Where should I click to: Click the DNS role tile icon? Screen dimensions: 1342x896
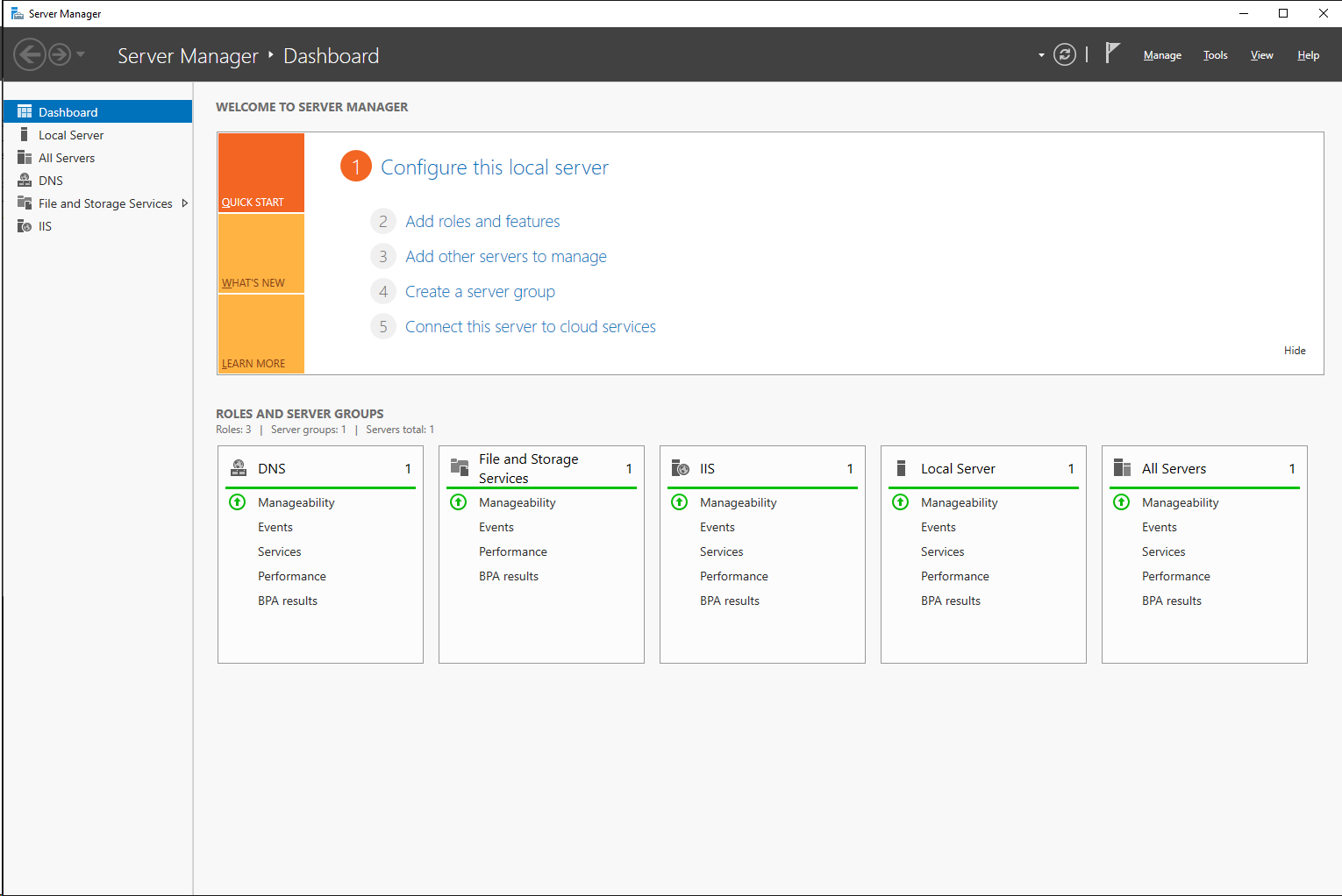pos(238,468)
